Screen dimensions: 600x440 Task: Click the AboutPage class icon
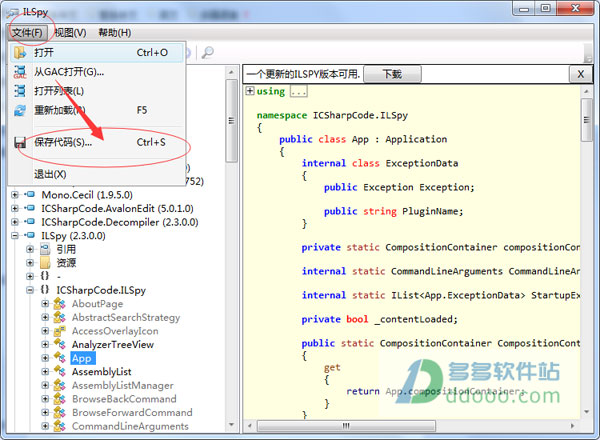click(59, 304)
